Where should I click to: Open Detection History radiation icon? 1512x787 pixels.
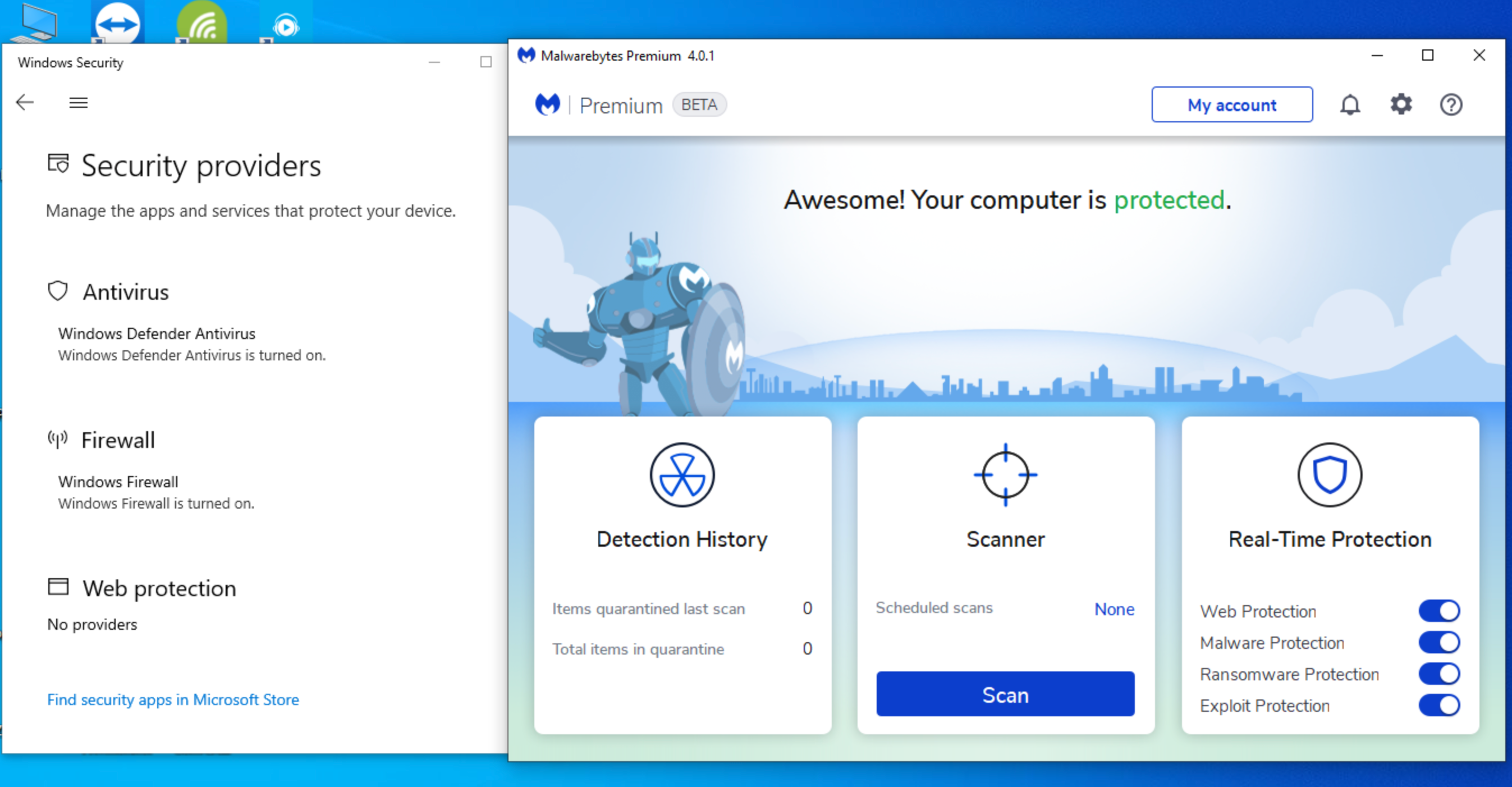coord(682,475)
